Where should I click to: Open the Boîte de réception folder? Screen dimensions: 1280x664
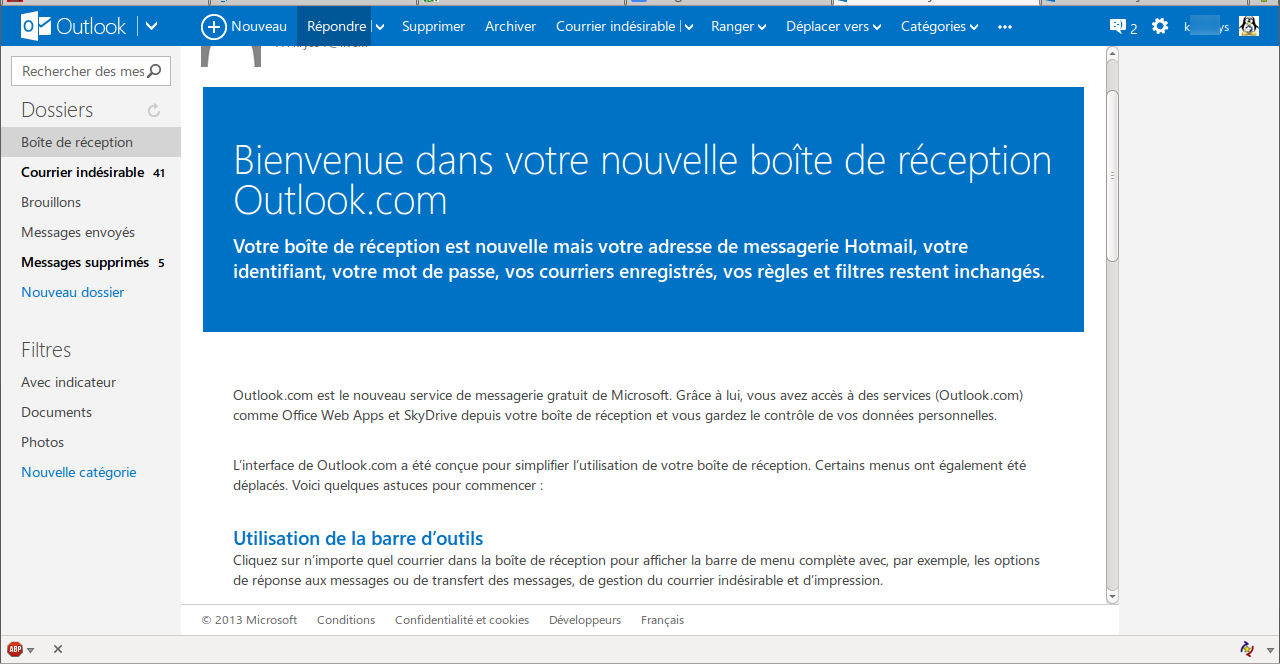pyautogui.click(x=90, y=142)
